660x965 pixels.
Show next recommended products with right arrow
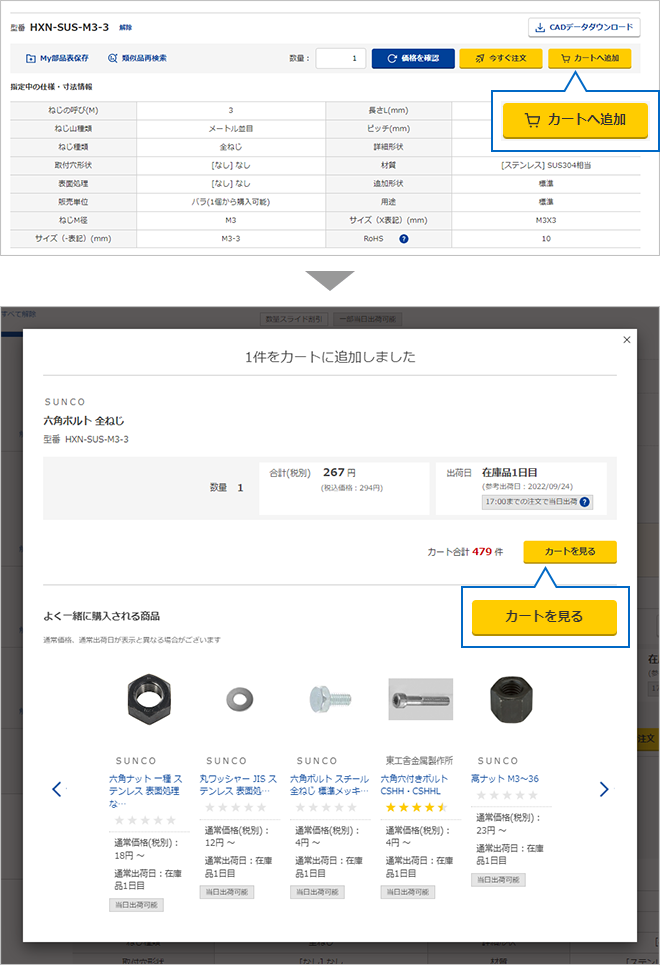click(603, 789)
